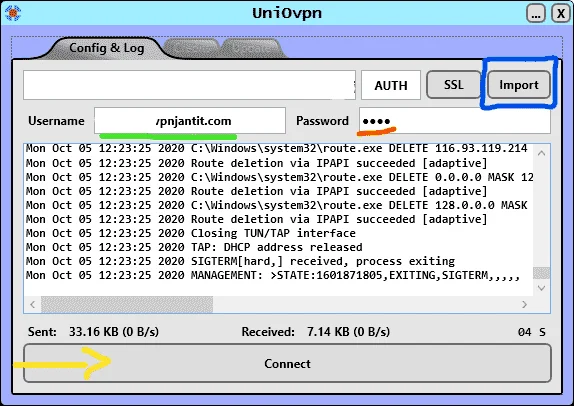Click the "04 S" timer readout
The image size is (574, 406).
pyautogui.click(x=532, y=332)
